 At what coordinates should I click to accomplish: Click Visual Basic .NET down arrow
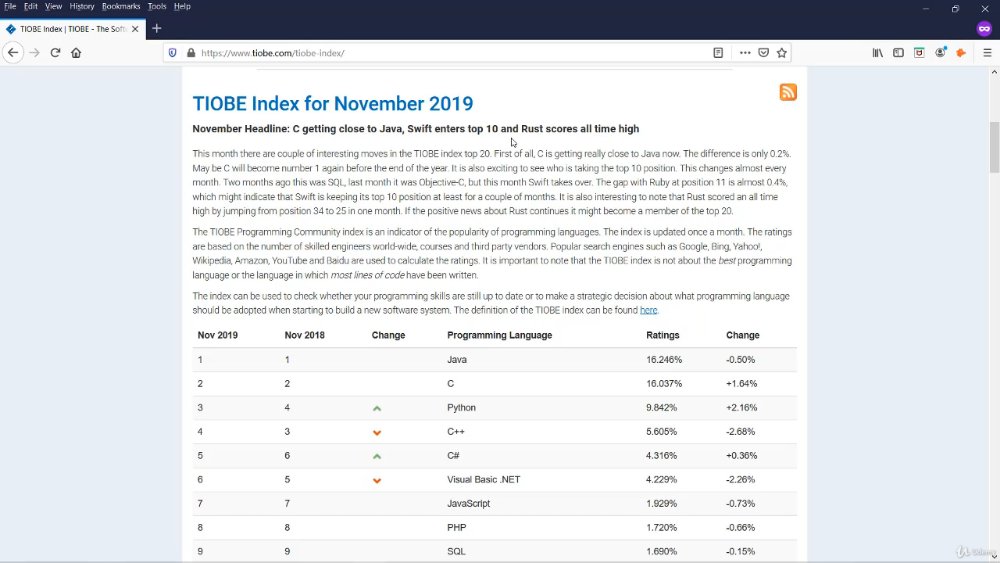(377, 480)
